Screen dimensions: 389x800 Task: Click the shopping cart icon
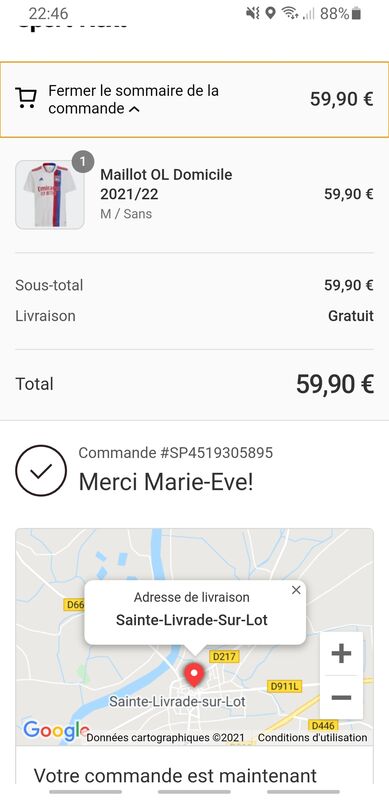[x=26, y=98]
